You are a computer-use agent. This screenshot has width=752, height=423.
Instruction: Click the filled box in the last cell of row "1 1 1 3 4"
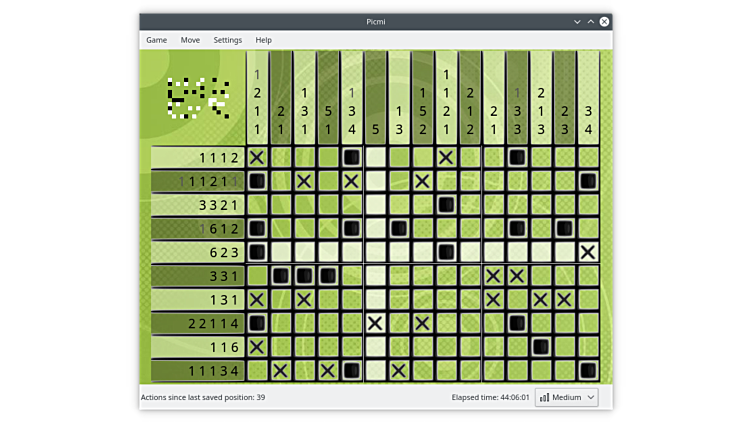coord(588,370)
